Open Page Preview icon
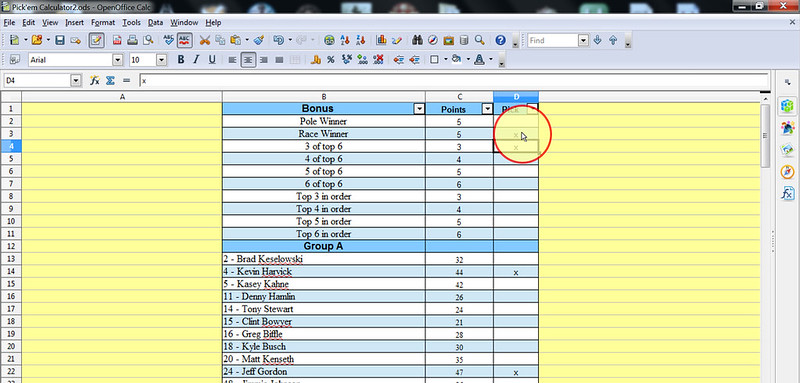The image size is (800, 383). (148, 40)
